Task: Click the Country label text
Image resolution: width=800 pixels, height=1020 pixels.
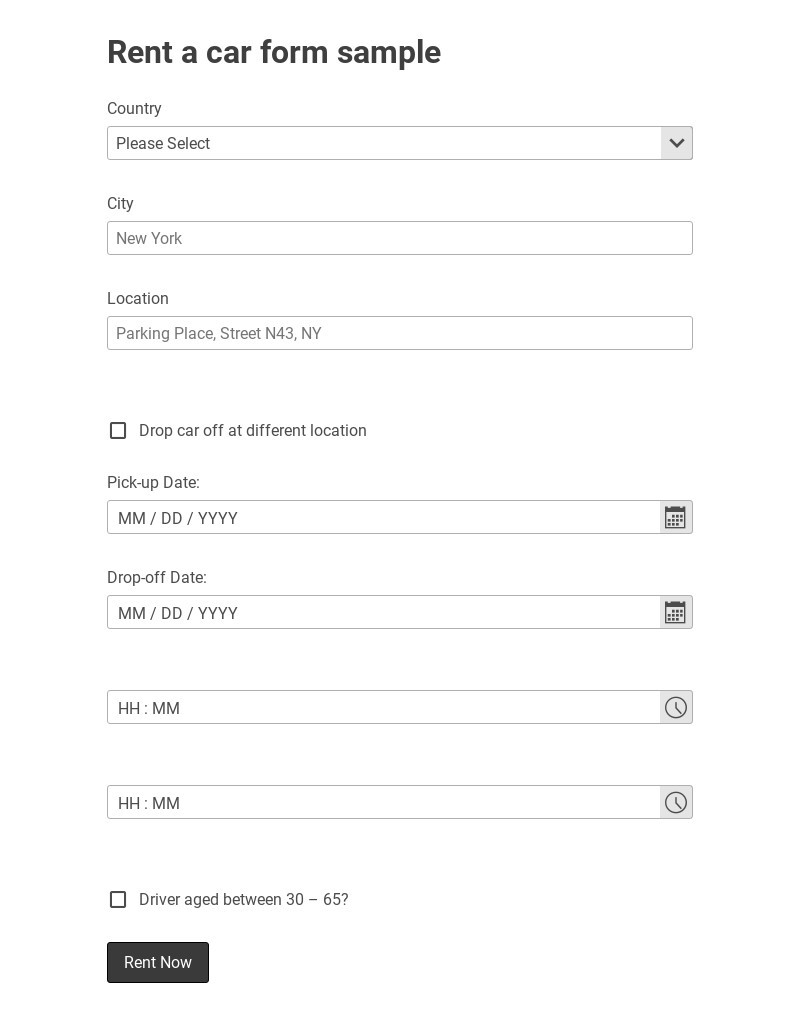Action: click(x=134, y=109)
